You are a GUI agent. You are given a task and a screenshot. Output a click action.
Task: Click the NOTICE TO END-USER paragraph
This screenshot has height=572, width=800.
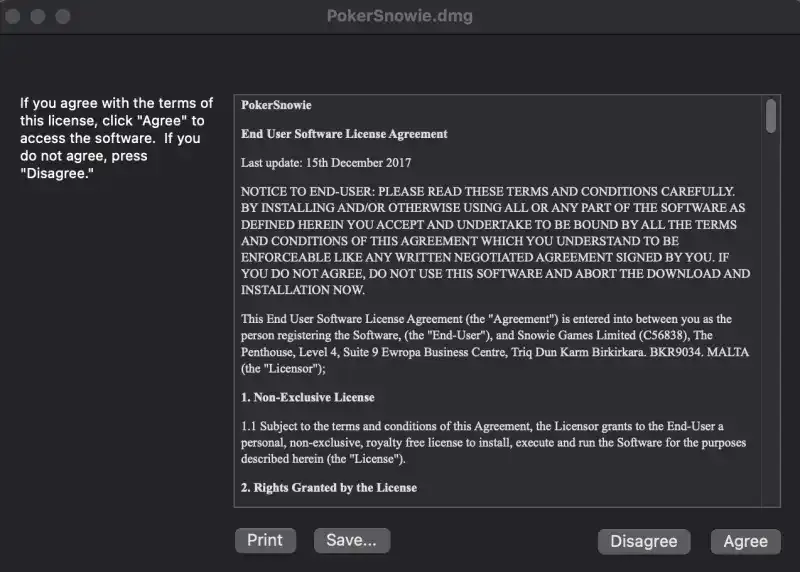(495, 240)
